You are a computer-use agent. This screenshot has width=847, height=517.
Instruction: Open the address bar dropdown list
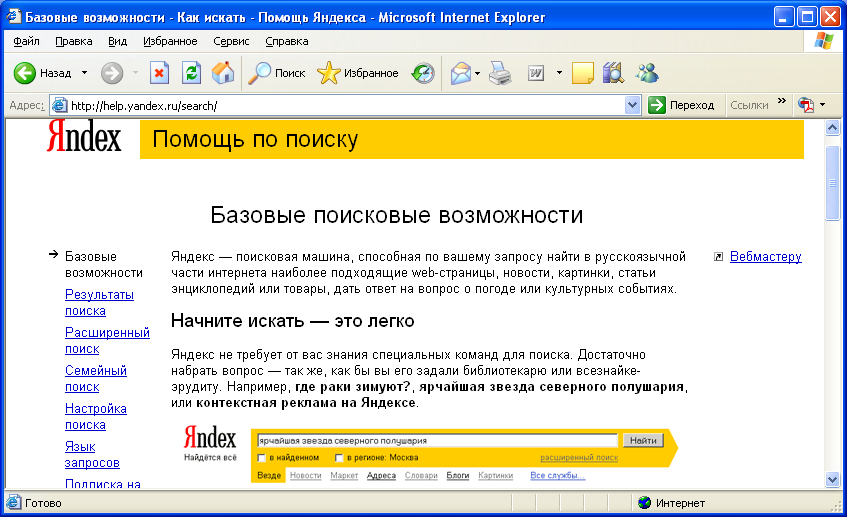click(x=633, y=105)
